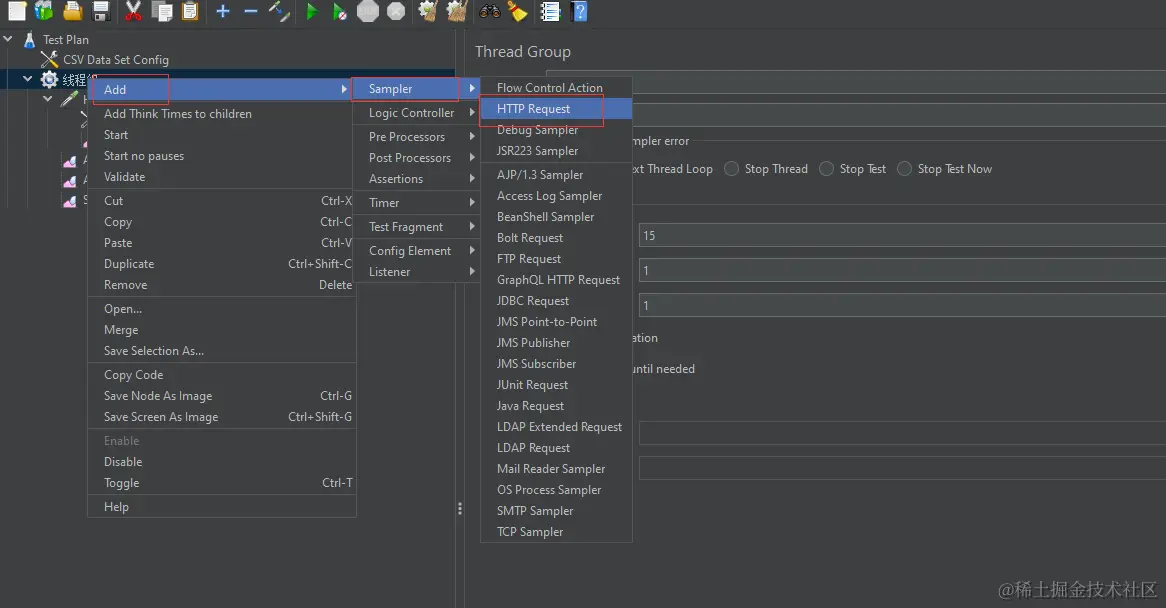Select GraphQL HTTP Request entry

(556, 279)
